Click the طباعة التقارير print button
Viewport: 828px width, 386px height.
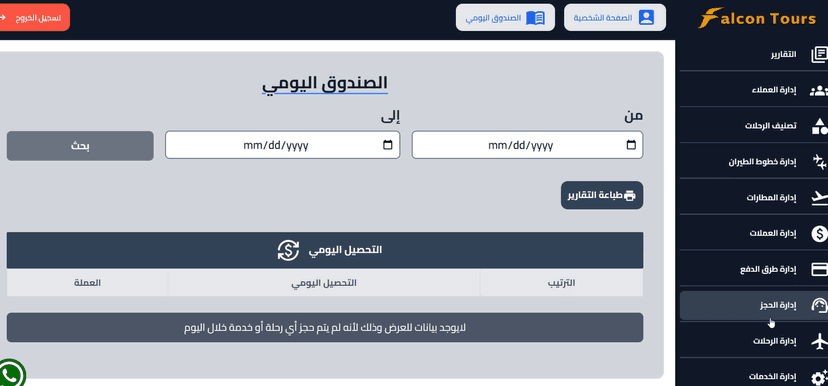(602, 195)
